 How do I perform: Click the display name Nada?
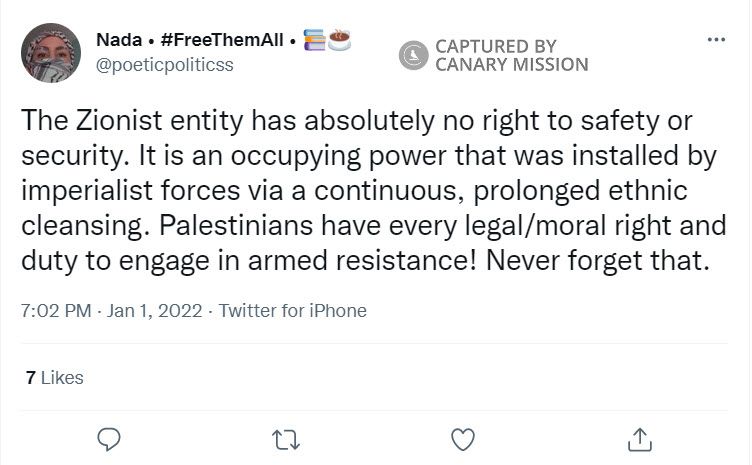pos(118,39)
